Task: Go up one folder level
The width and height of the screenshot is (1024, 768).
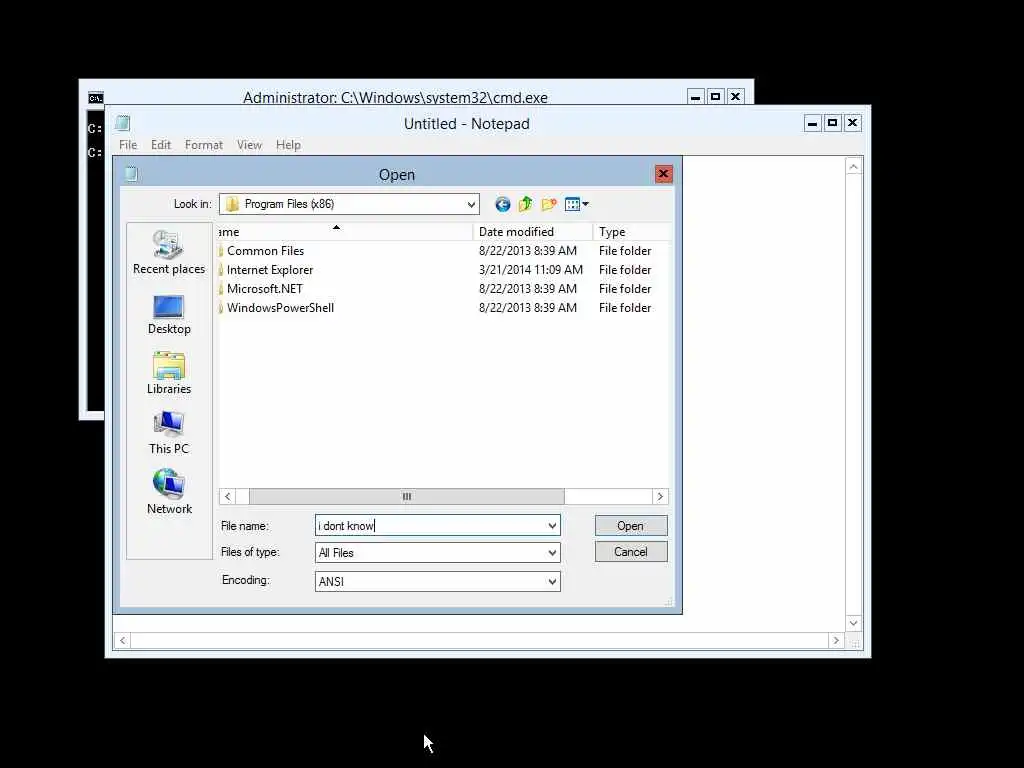Action: 525,204
